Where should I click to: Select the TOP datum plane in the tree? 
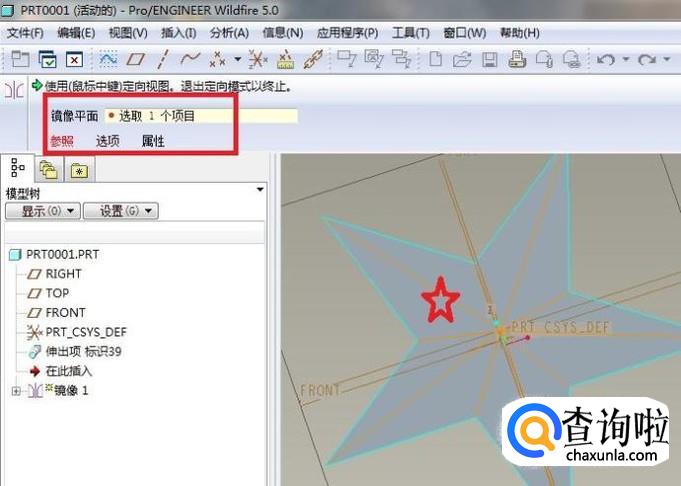[x=48, y=293]
